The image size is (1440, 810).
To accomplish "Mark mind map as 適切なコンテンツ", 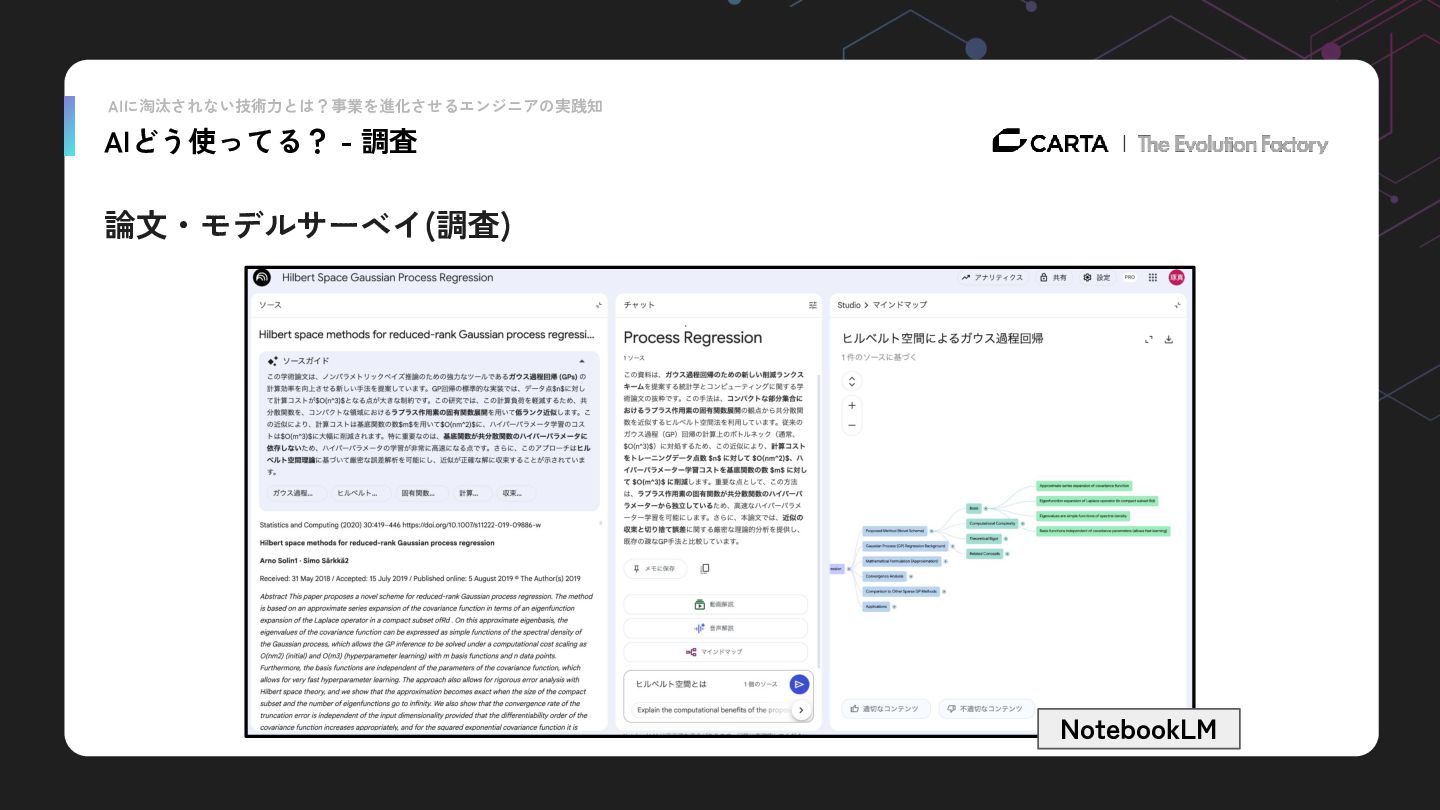I will 885,708.
